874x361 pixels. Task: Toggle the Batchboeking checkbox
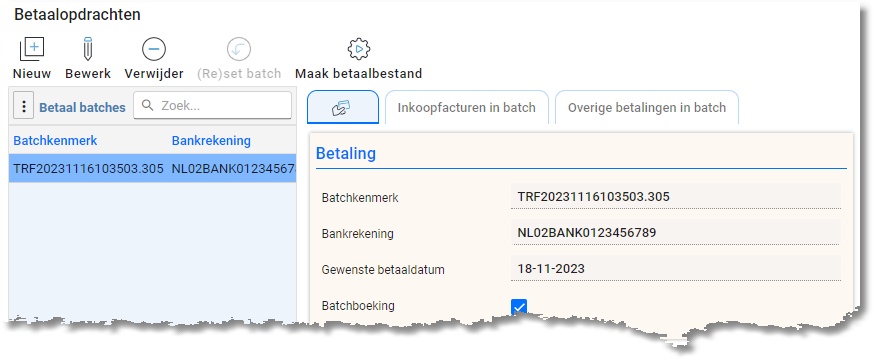point(519,306)
